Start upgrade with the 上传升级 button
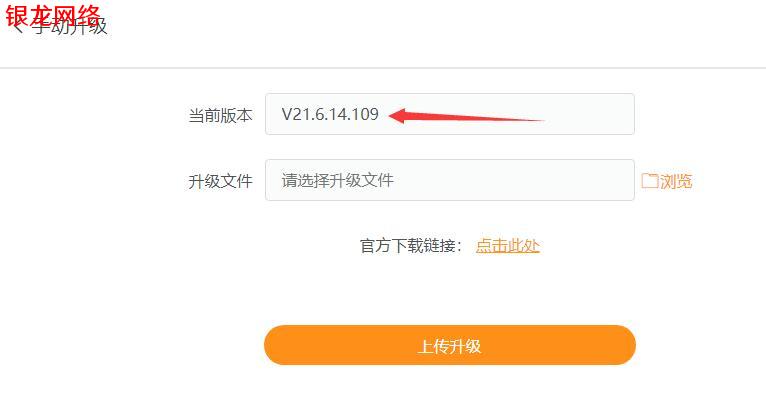Image resolution: width=766 pixels, height=409 pixels. (450, 345)
